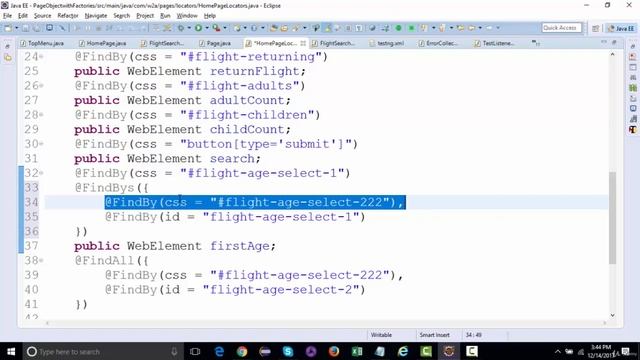Viewport: 640px width, 360px height.
Task: Show the hidden editor tabs list
Action: (536, 43)
